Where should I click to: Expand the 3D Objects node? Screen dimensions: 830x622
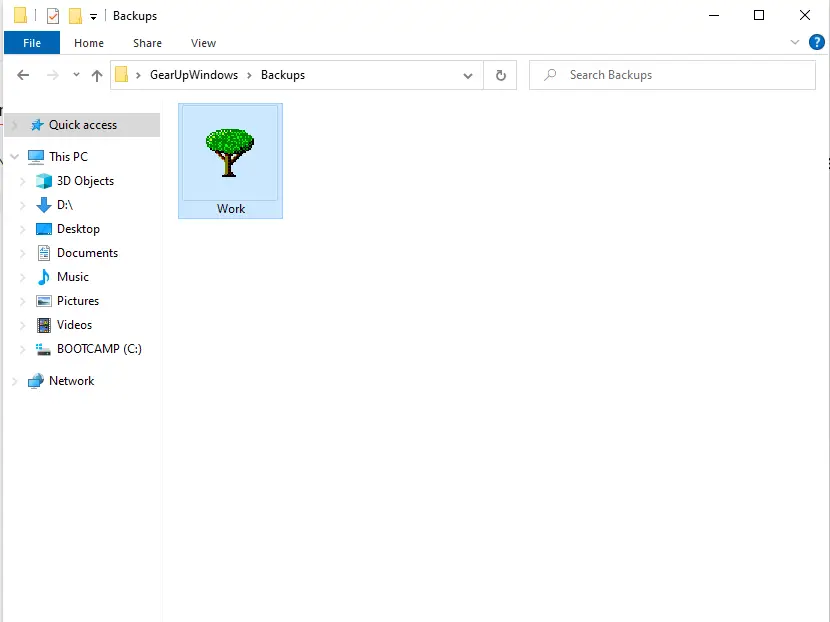pos(22,181)
